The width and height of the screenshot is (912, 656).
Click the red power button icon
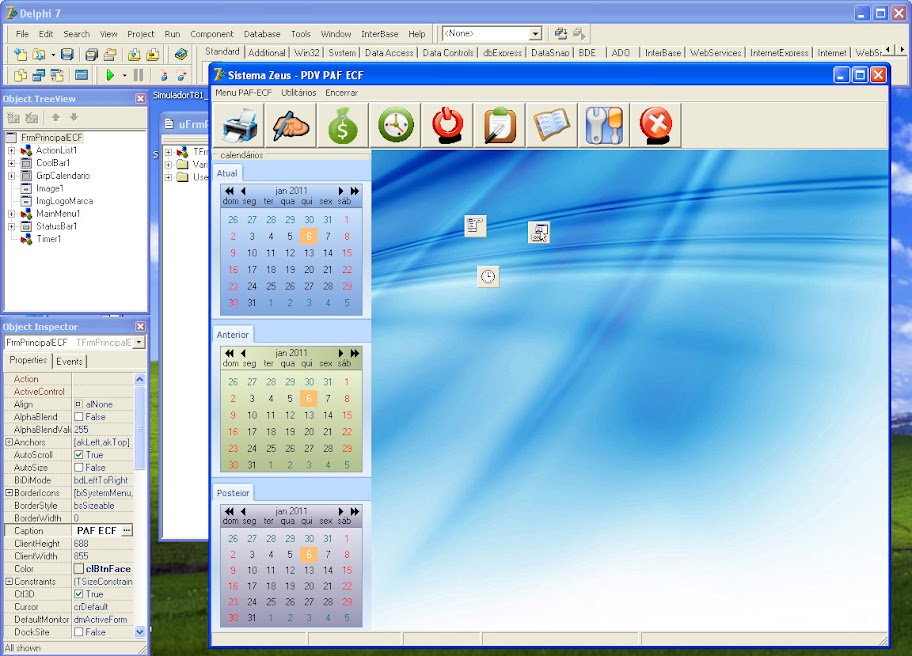[448, 125]
